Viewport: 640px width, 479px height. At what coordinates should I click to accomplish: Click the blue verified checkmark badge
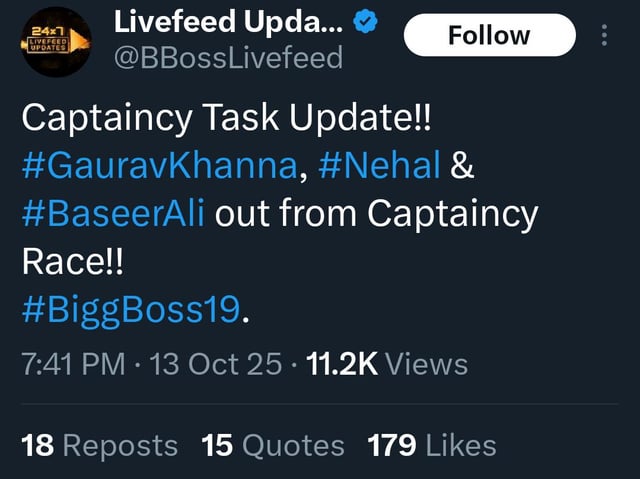pos(366,21)
